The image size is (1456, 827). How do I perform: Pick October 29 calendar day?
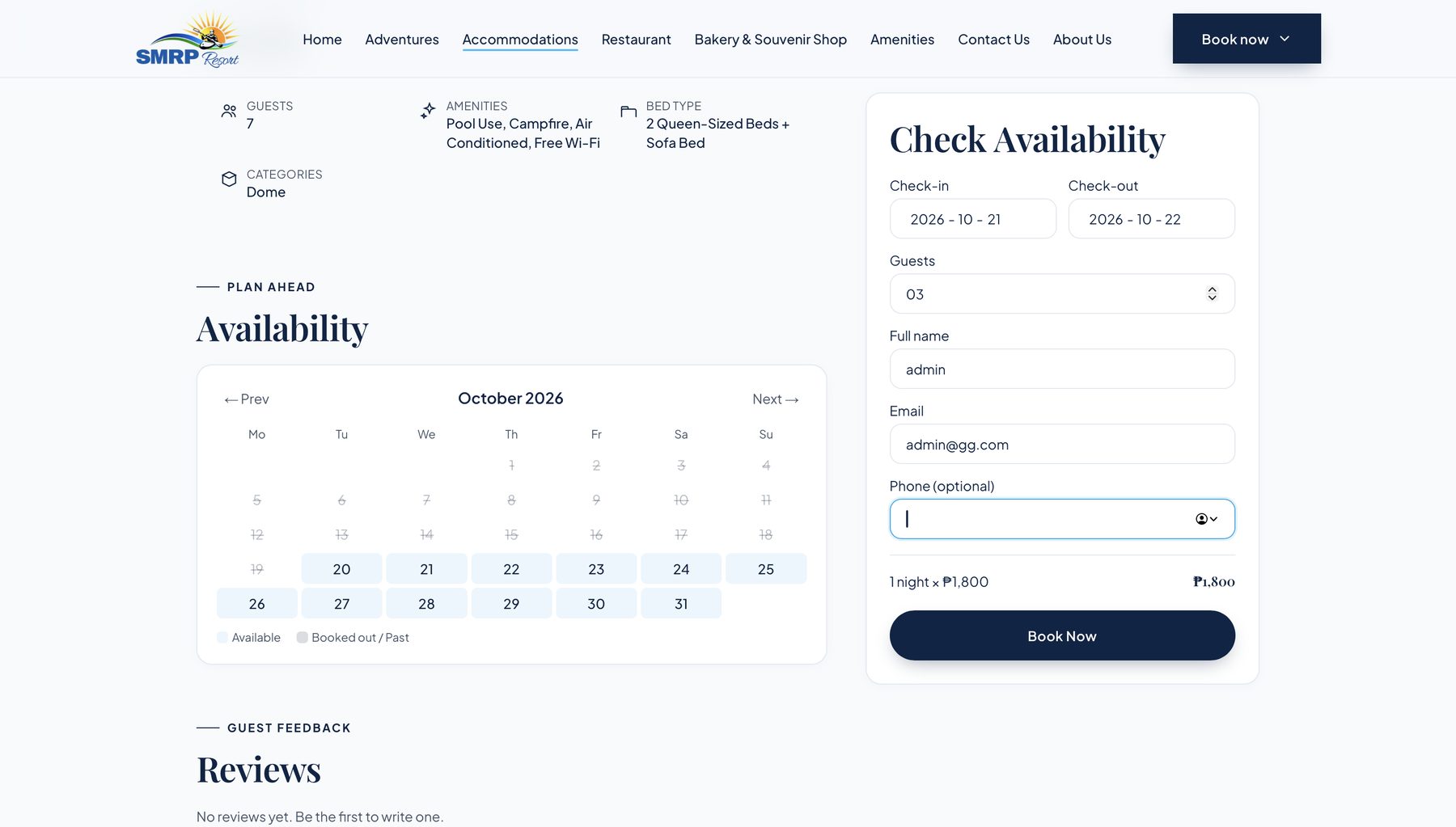(511, 604)
